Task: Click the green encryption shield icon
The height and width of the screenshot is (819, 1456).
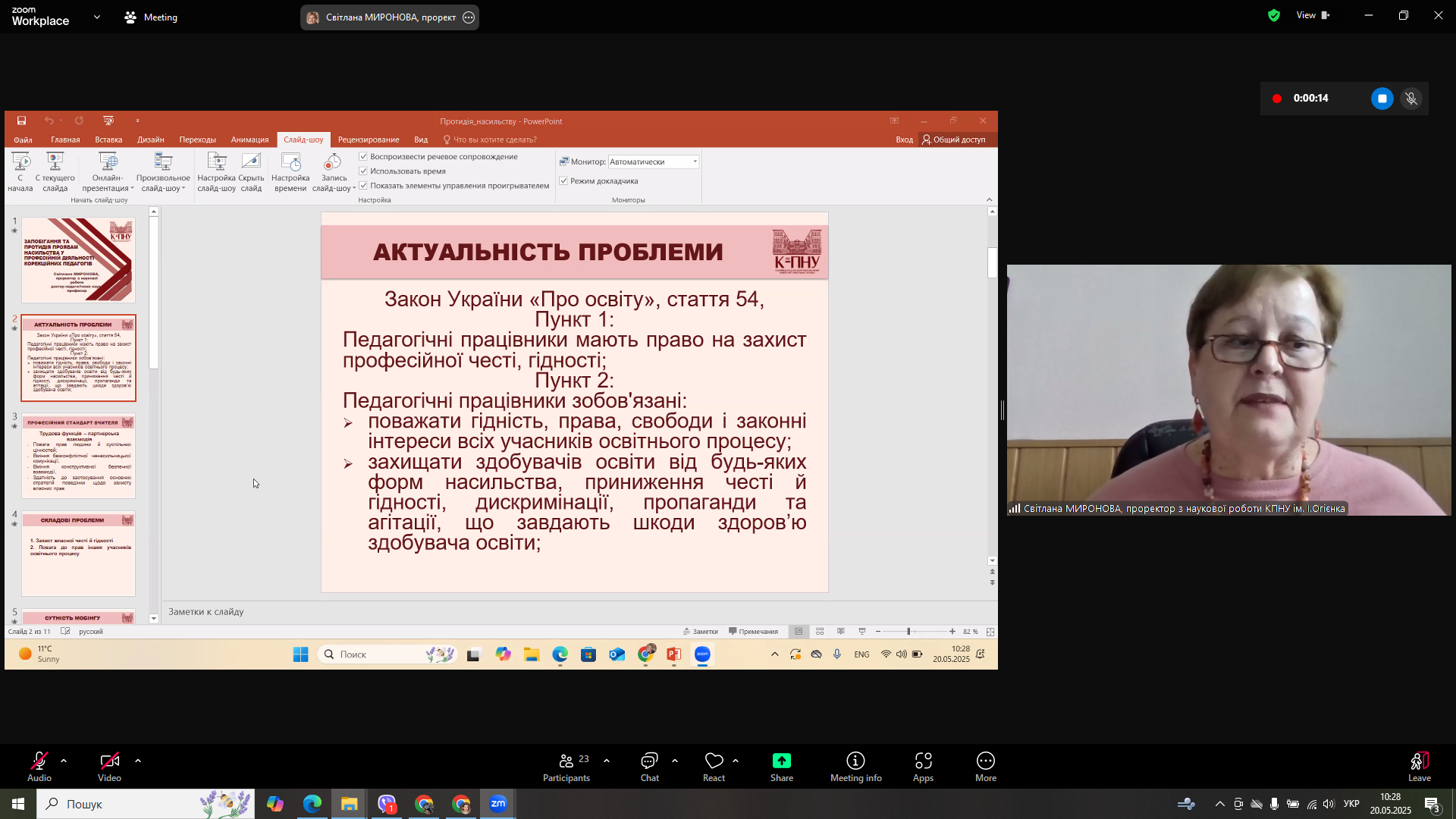Action: tap(1274, 15)
